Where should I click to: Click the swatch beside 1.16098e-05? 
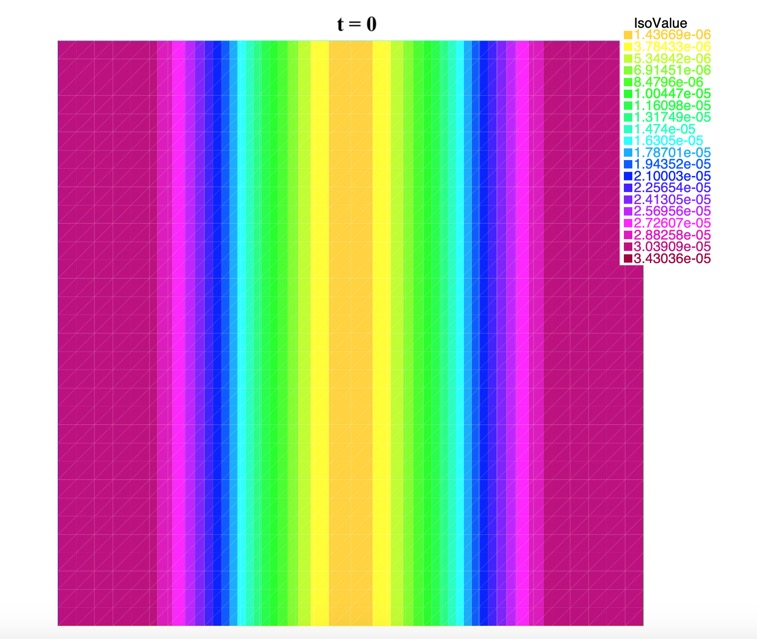pos(628,106)
